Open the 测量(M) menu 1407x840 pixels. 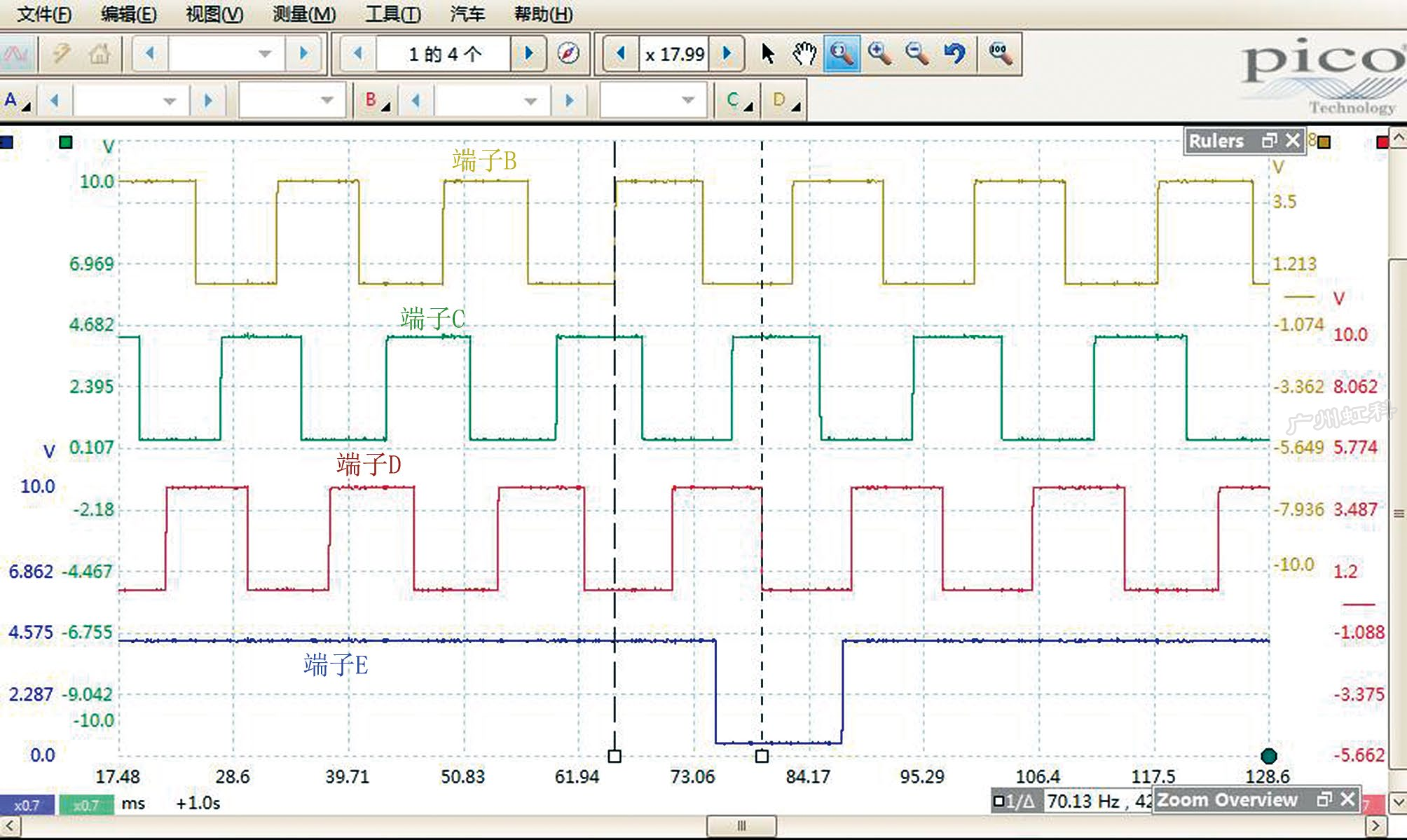click(x=304, y=14)
